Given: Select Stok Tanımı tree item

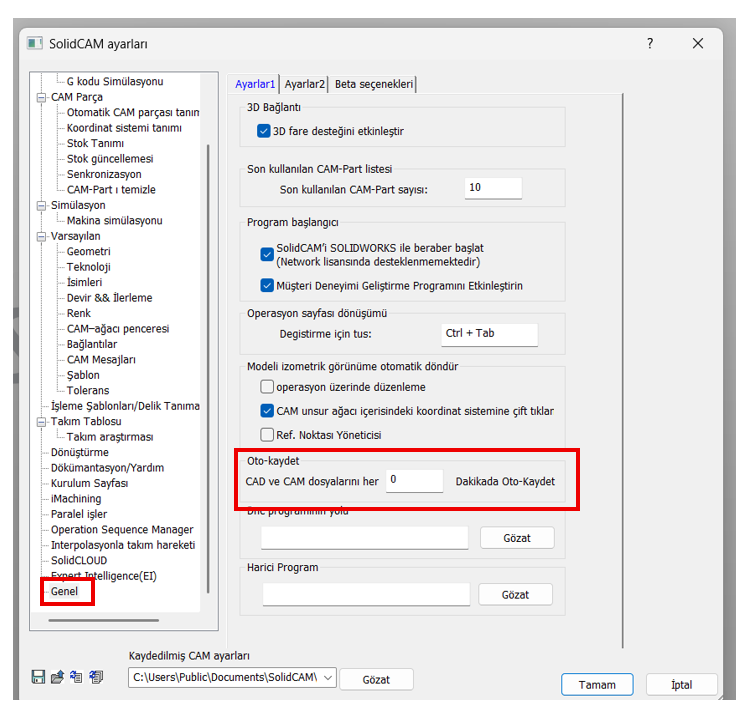Looking at the screenshot, I should click(x=95, y=143).
